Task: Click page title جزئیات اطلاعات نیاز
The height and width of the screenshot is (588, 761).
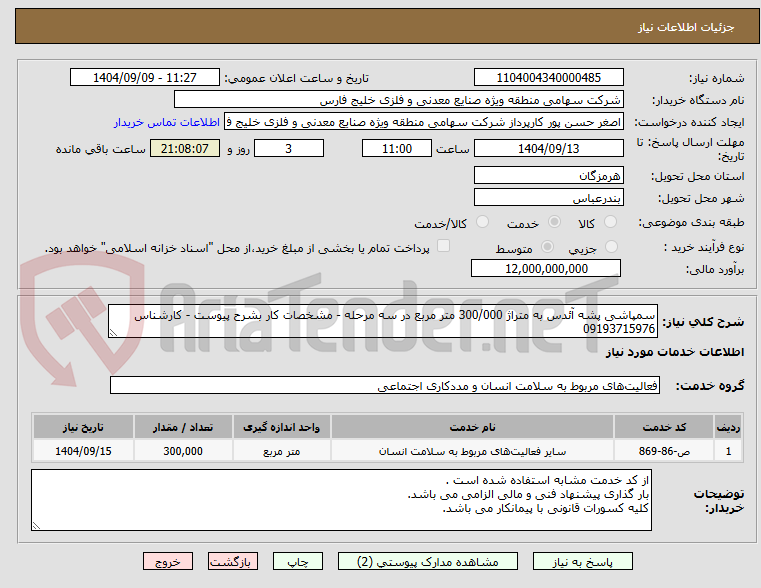Action: click(686, 27)
